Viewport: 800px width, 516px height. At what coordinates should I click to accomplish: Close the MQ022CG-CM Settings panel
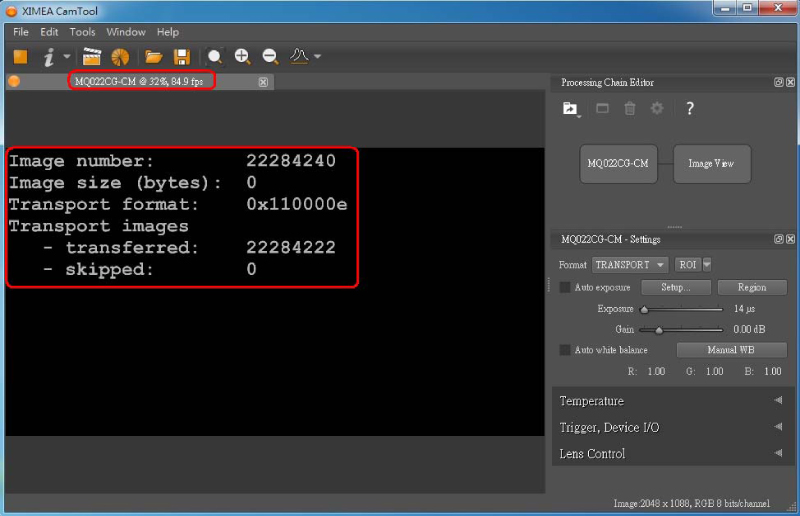pos(790,239)
